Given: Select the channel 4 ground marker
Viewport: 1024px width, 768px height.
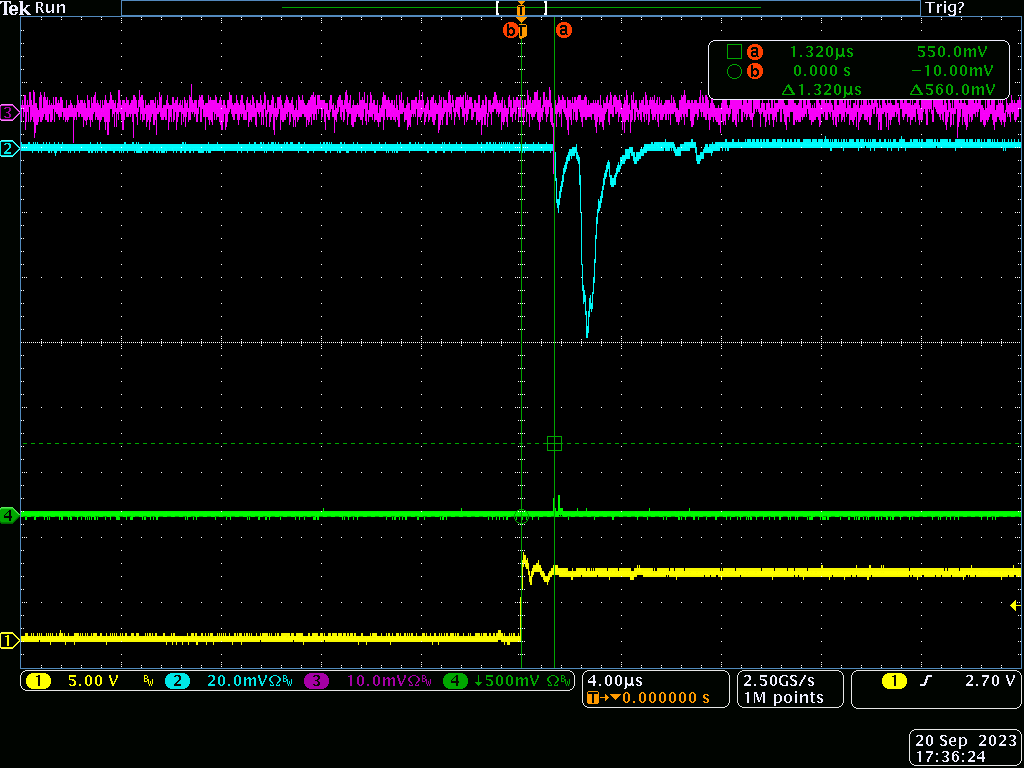Looking at the screenshot, I should [x=9, y=516].
